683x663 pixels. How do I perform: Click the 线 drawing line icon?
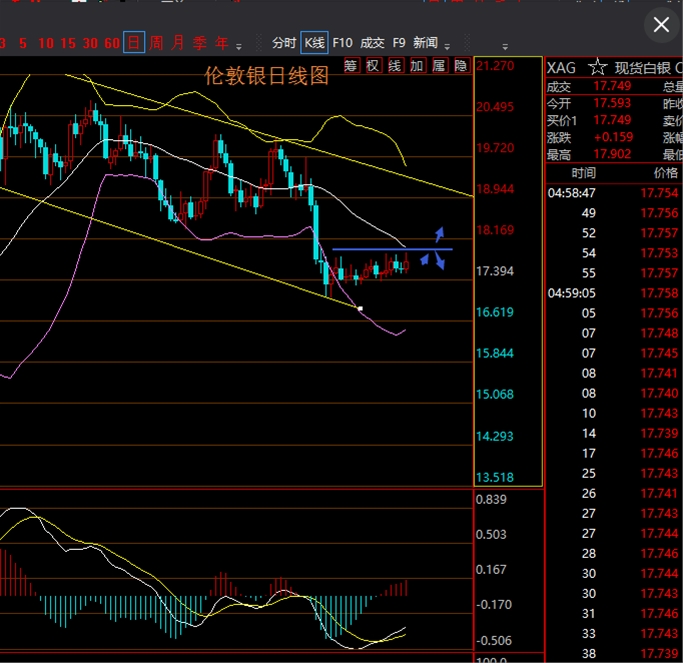click(x=395, y=66)
